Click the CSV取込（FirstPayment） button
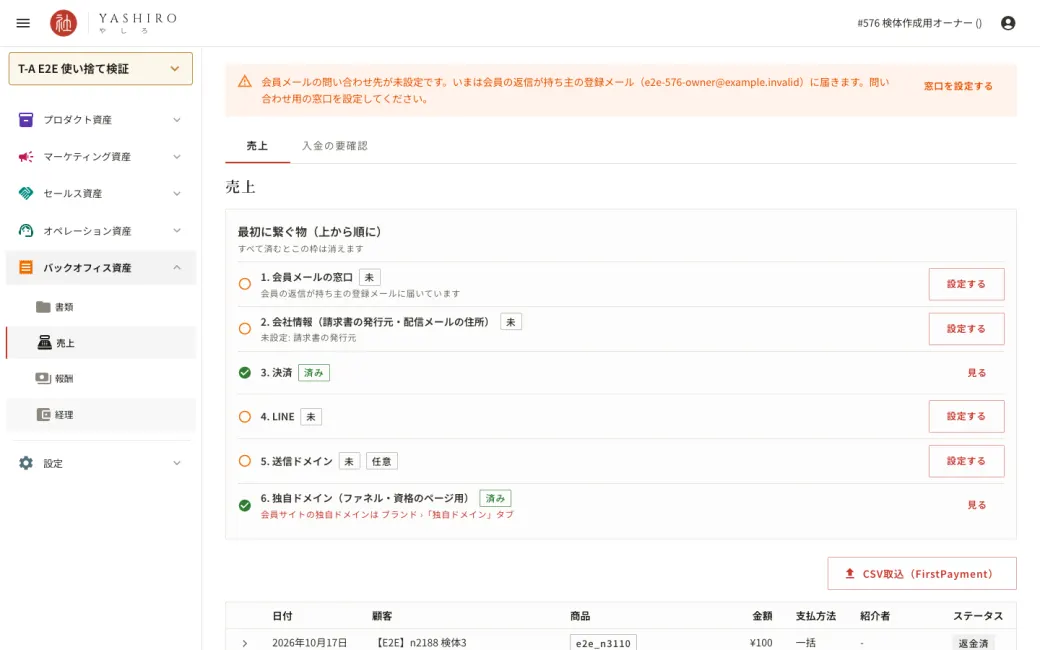Screen dimensions: 1040x650 click(922, 574)
